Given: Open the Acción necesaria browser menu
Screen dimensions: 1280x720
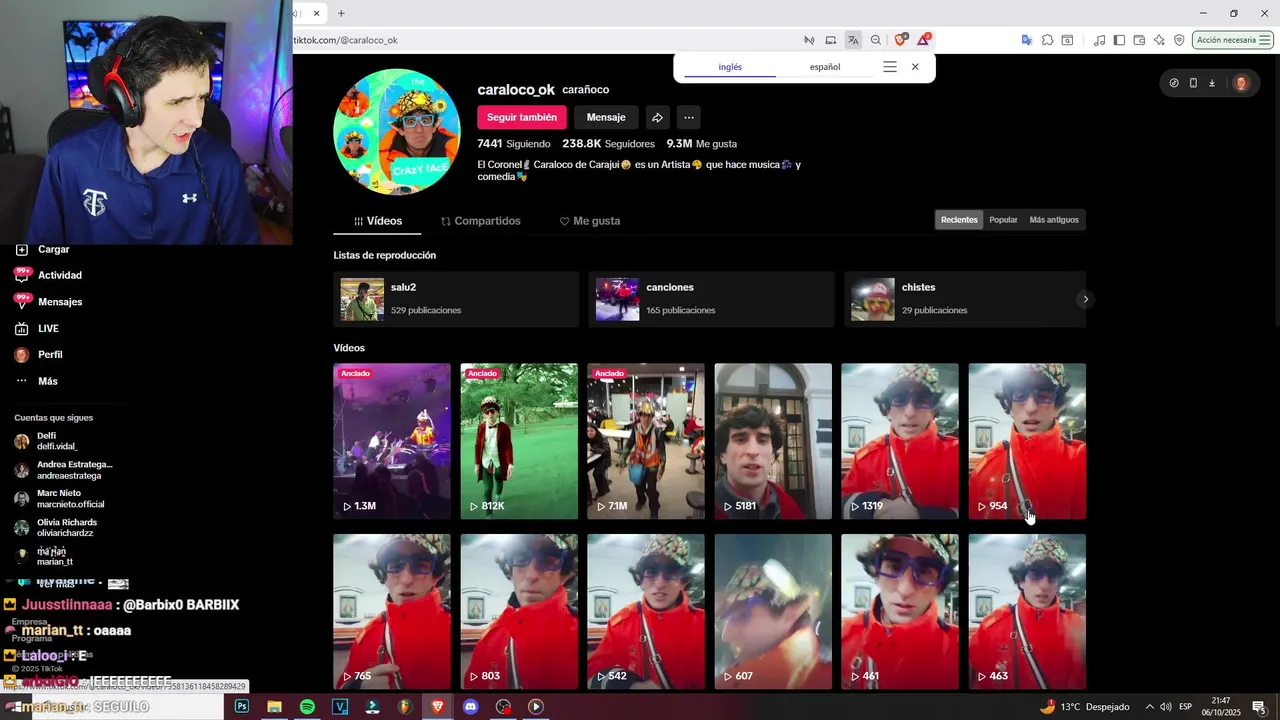Looking at the screenshot, I should [x=1233, y=40].
